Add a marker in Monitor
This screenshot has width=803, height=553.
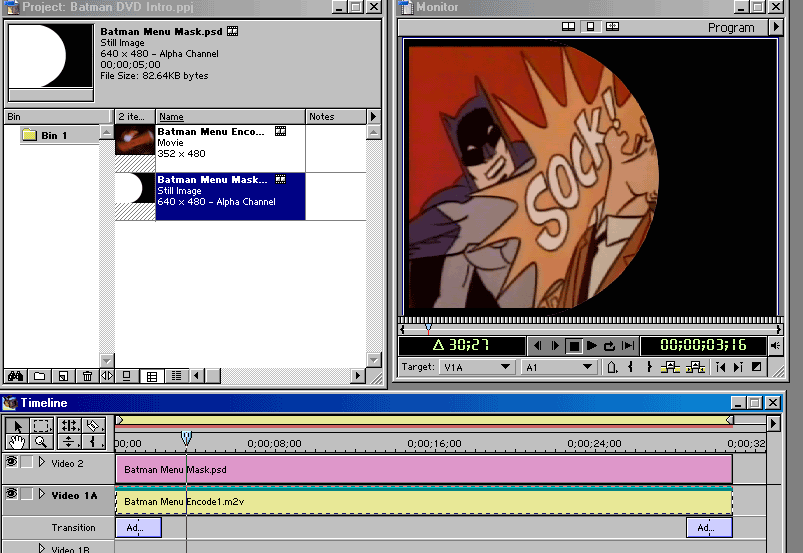coord(612,367)
